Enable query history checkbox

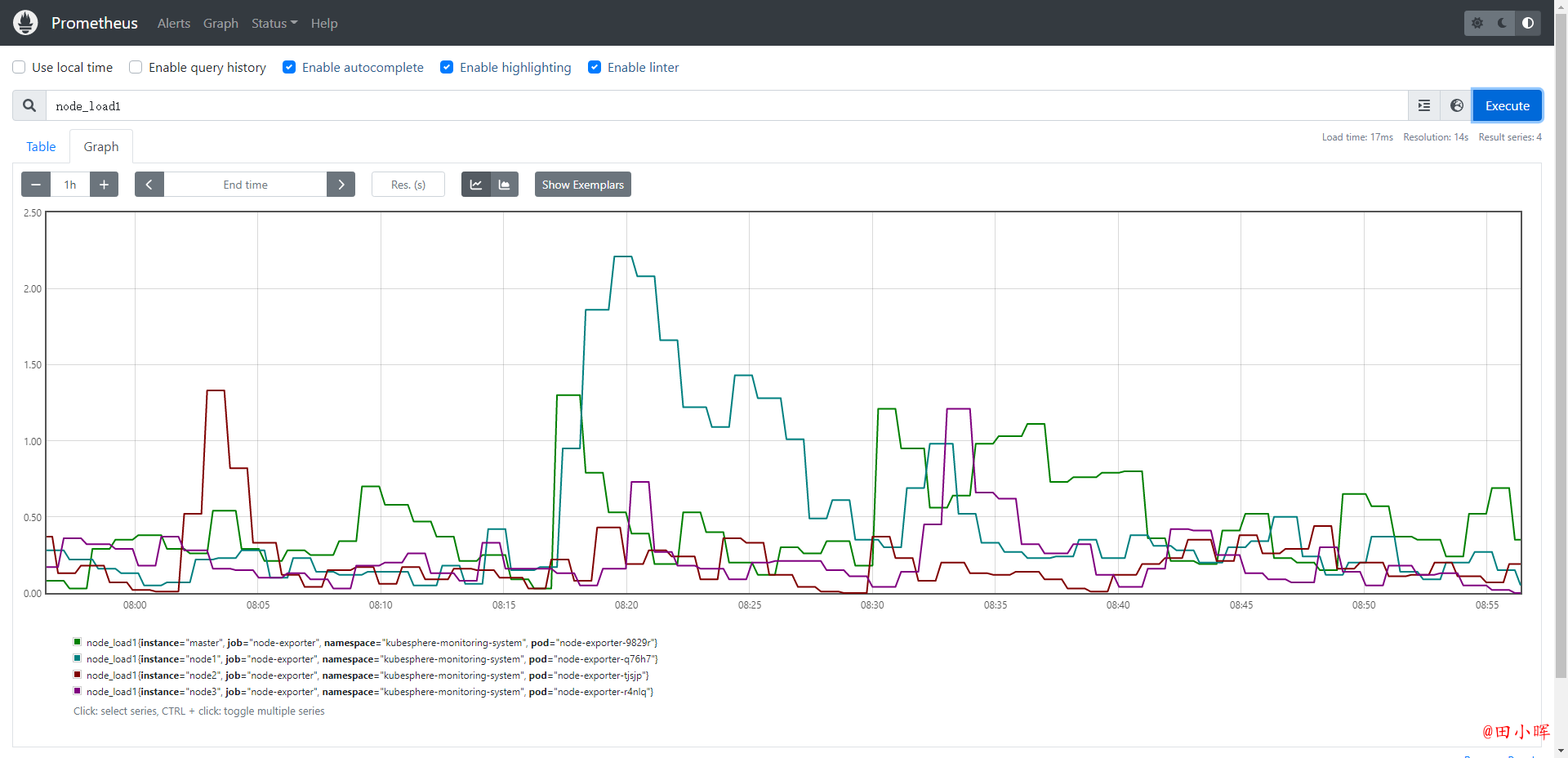(136, 67)
